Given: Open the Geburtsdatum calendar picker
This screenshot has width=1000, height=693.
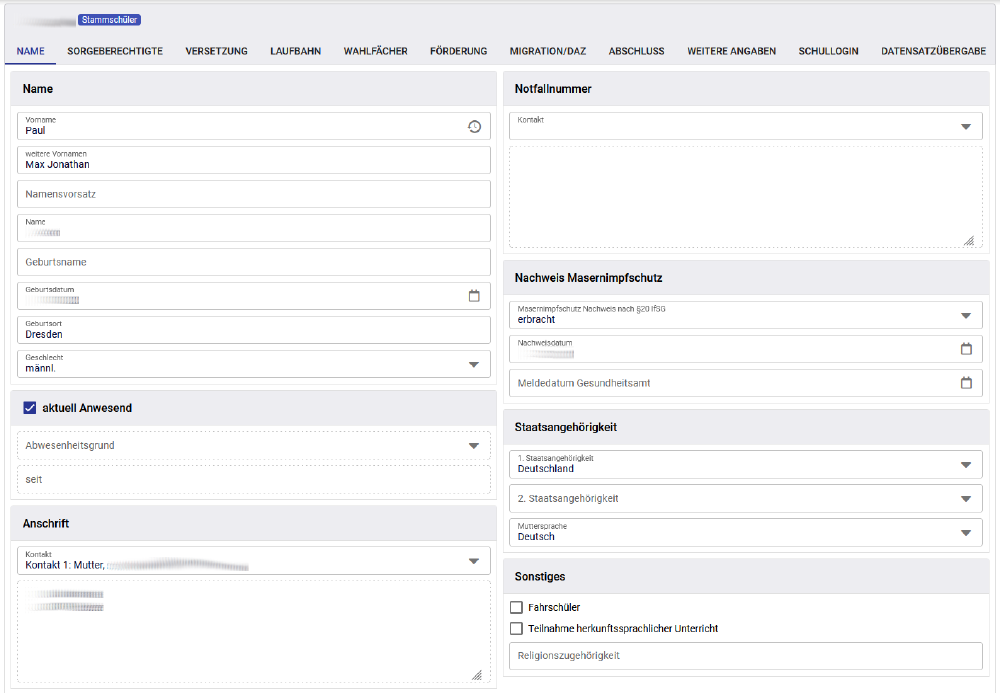Looking at the screenshot, I should point(474,296).
